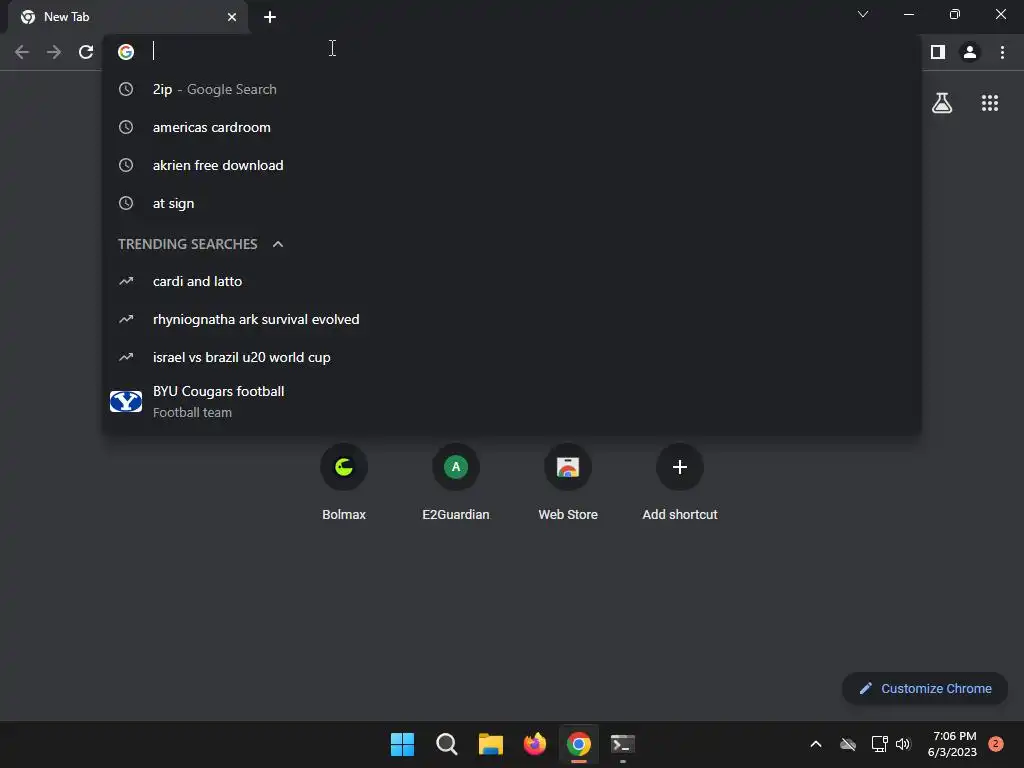Select trending search 'cardi and latto'
Viewport: 1024px width, 768px height.
pyautogui.click(x=512, y=281)
